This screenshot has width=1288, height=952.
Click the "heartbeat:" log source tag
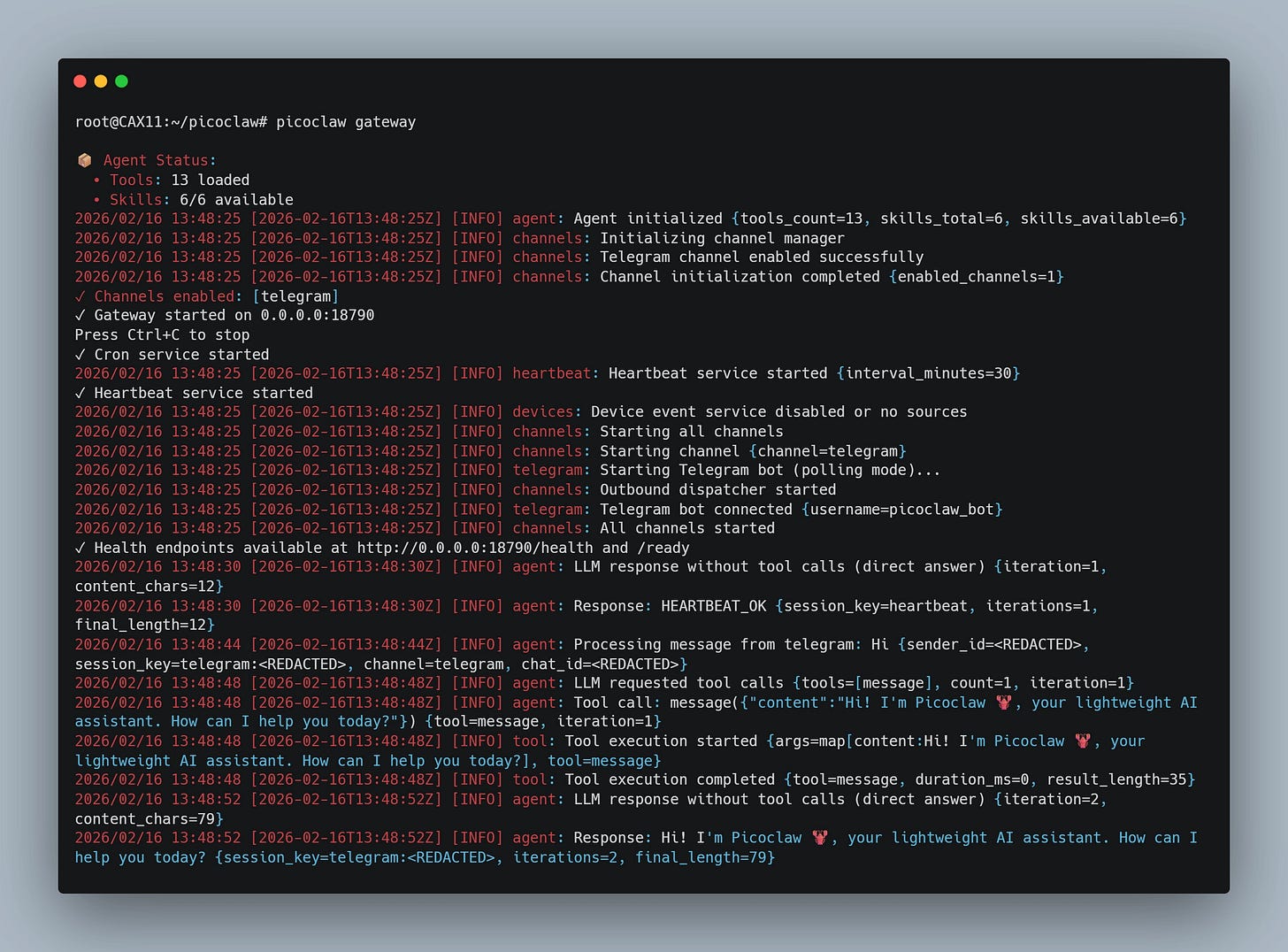pos(556,373)
